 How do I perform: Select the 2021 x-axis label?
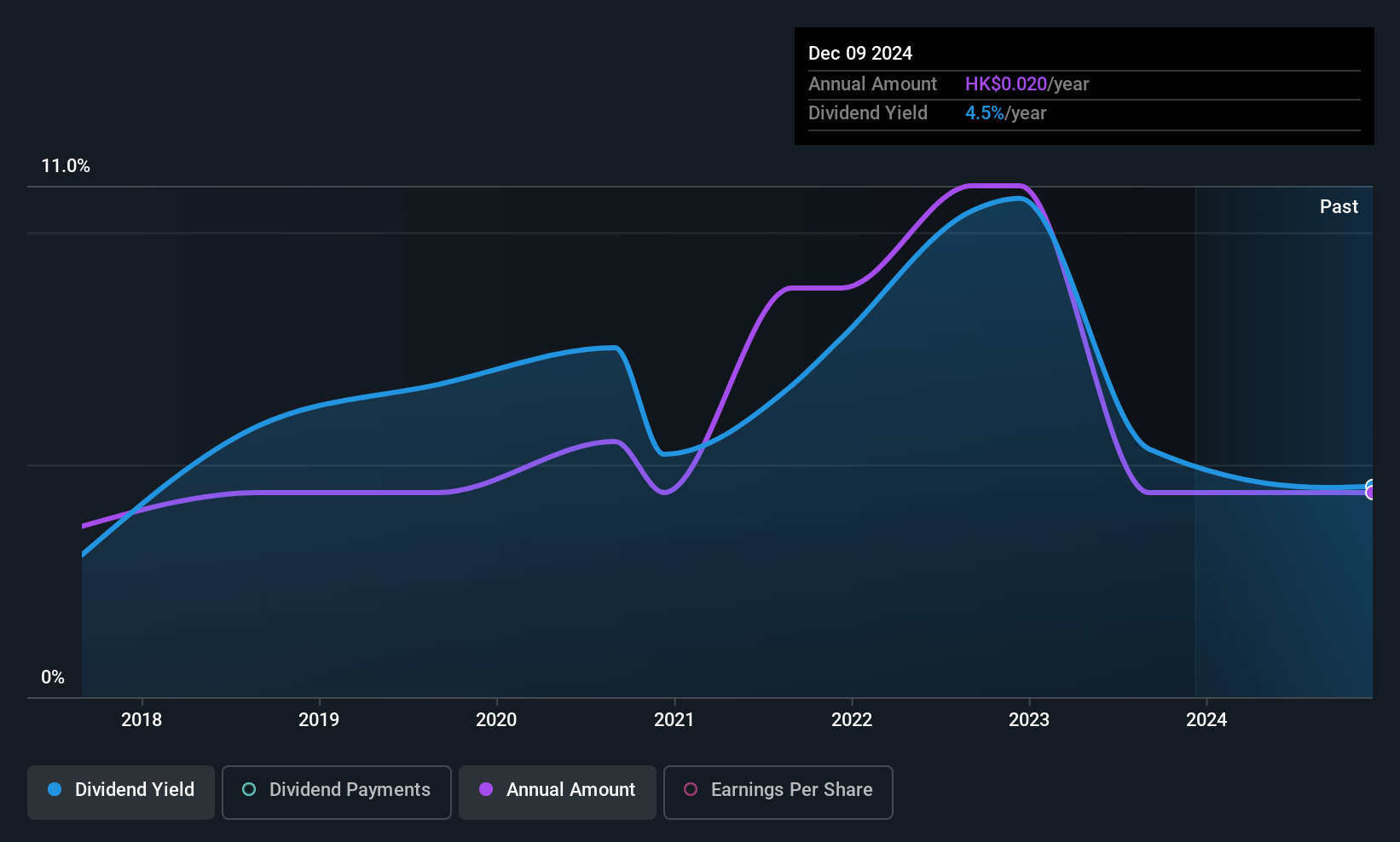[674, 719]
